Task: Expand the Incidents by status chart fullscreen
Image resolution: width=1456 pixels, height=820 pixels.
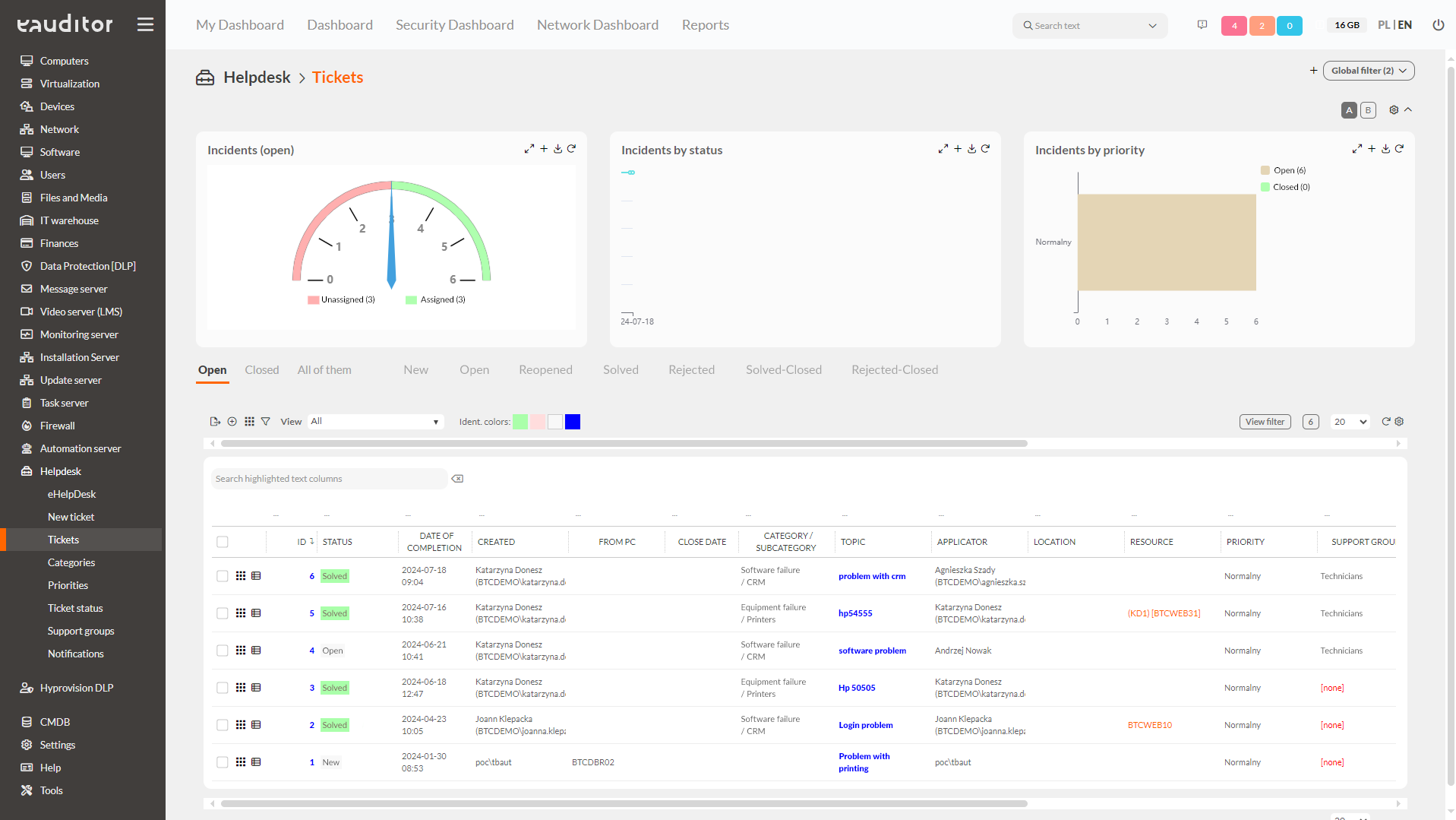Action: pyautogui.click(x=943, y=149)
